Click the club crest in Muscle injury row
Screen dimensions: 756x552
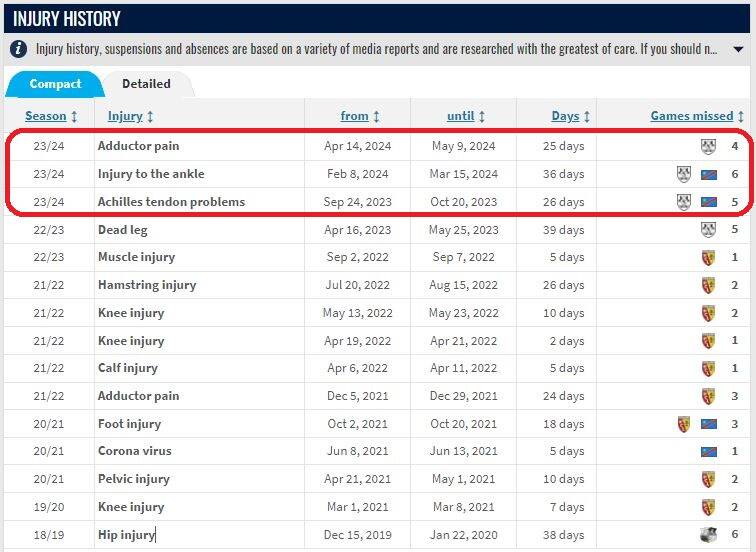(709, 257)
